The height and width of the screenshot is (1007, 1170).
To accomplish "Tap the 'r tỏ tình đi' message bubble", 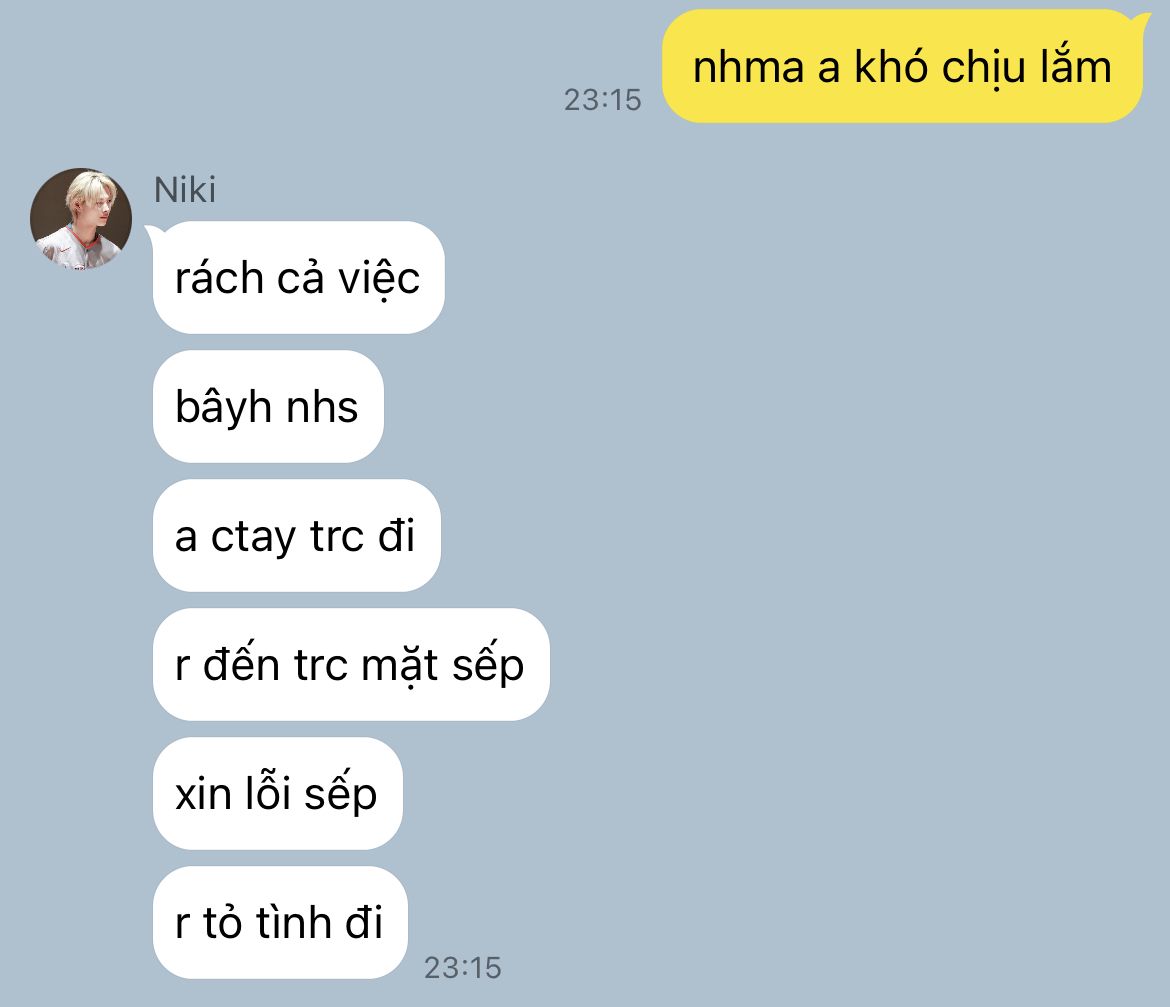I will coord(280,923).
